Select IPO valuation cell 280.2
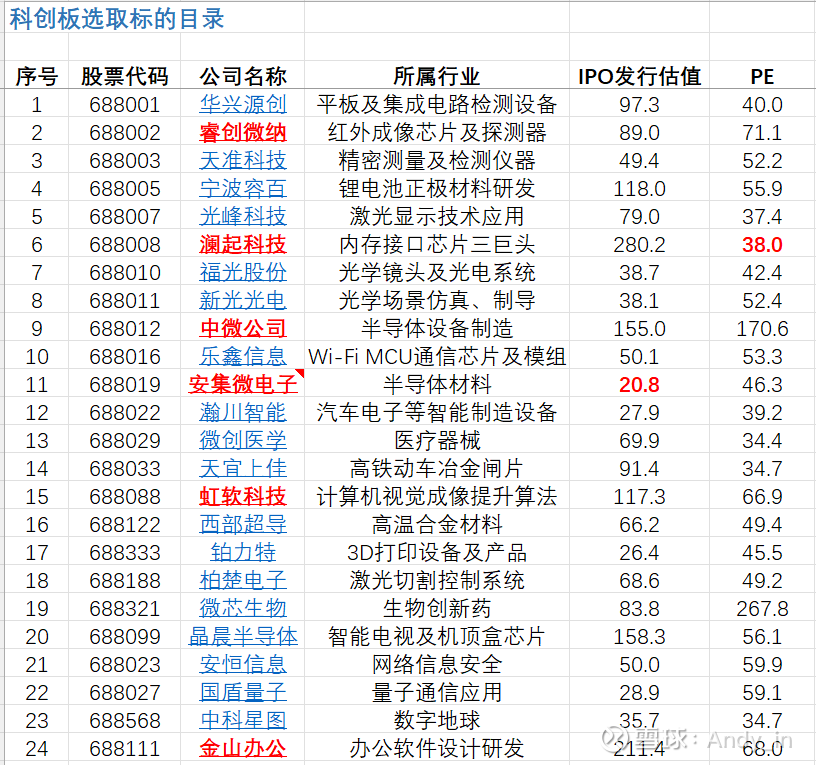 click(640, 245)
